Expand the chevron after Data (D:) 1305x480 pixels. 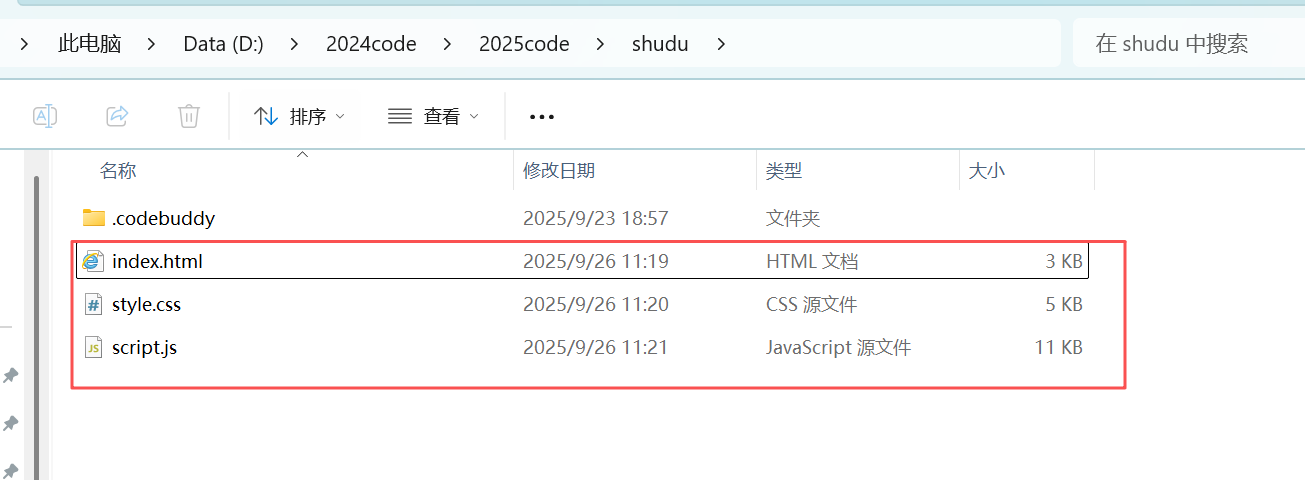(295, 44)
